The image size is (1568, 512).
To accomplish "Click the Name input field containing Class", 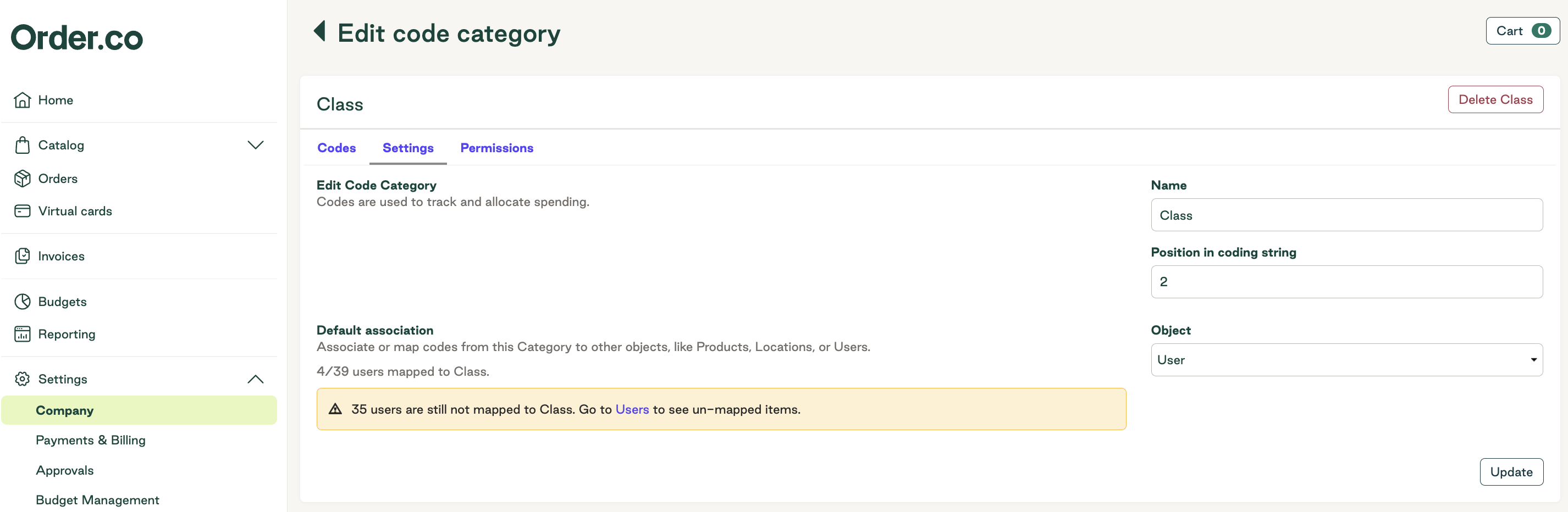I will click(x=1346, y=215).
